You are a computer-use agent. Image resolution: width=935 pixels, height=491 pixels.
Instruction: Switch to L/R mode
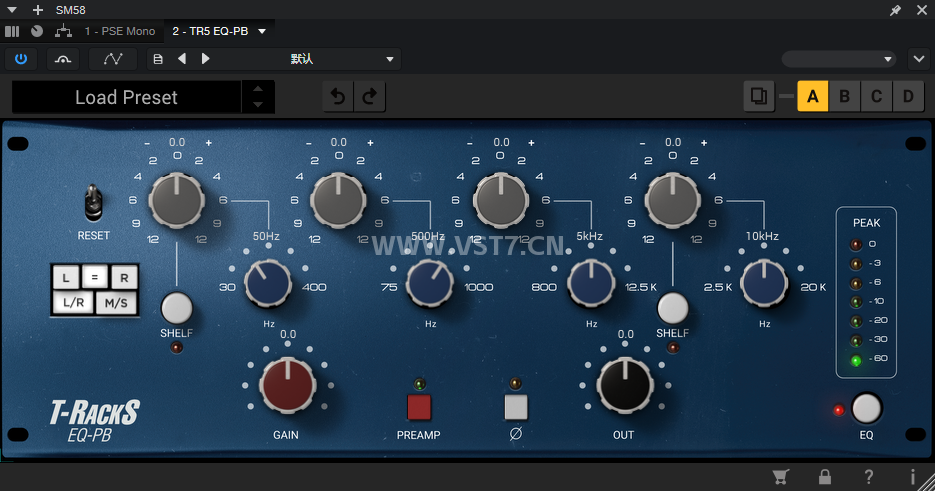73,302
